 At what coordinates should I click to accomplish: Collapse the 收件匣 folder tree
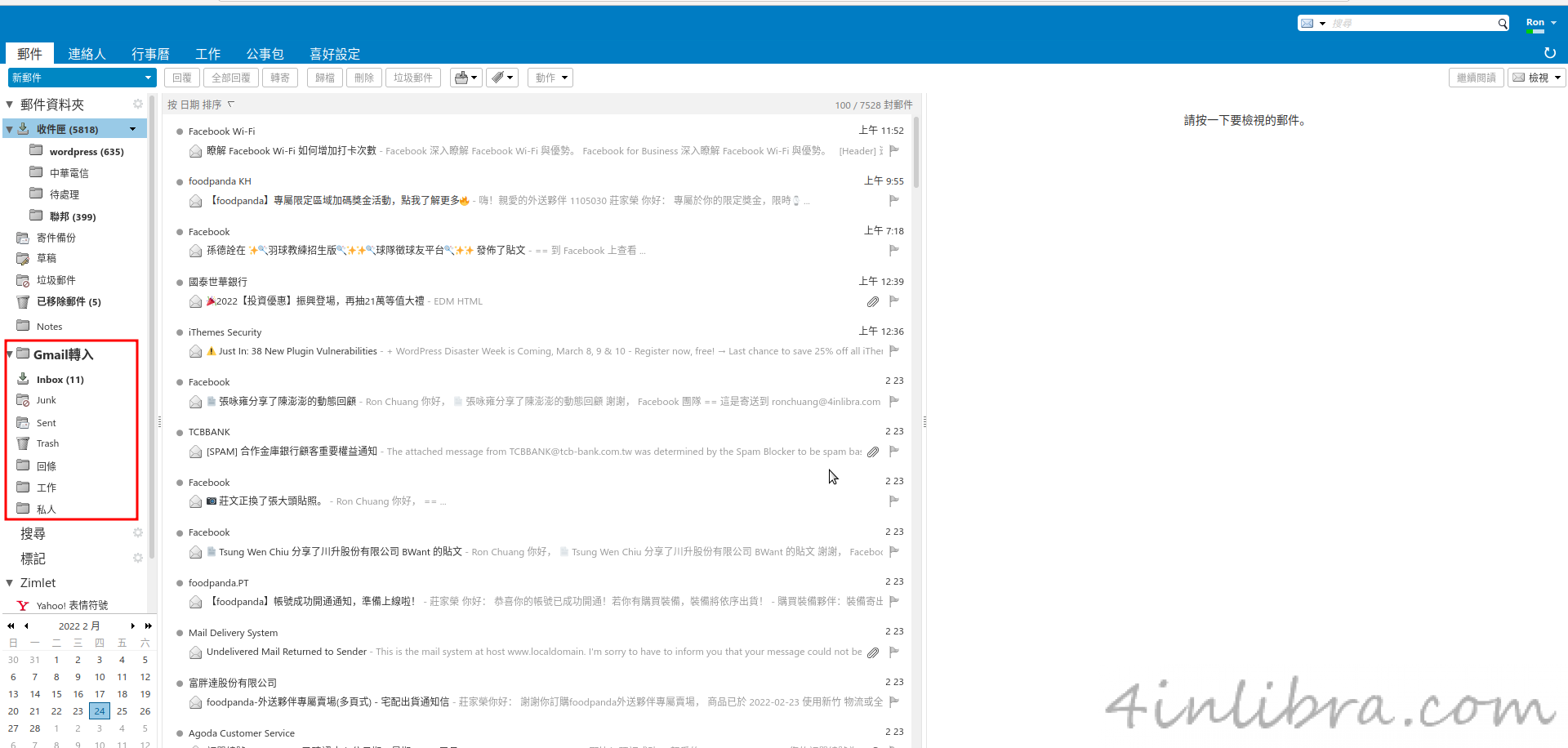(x=10, y=129)
